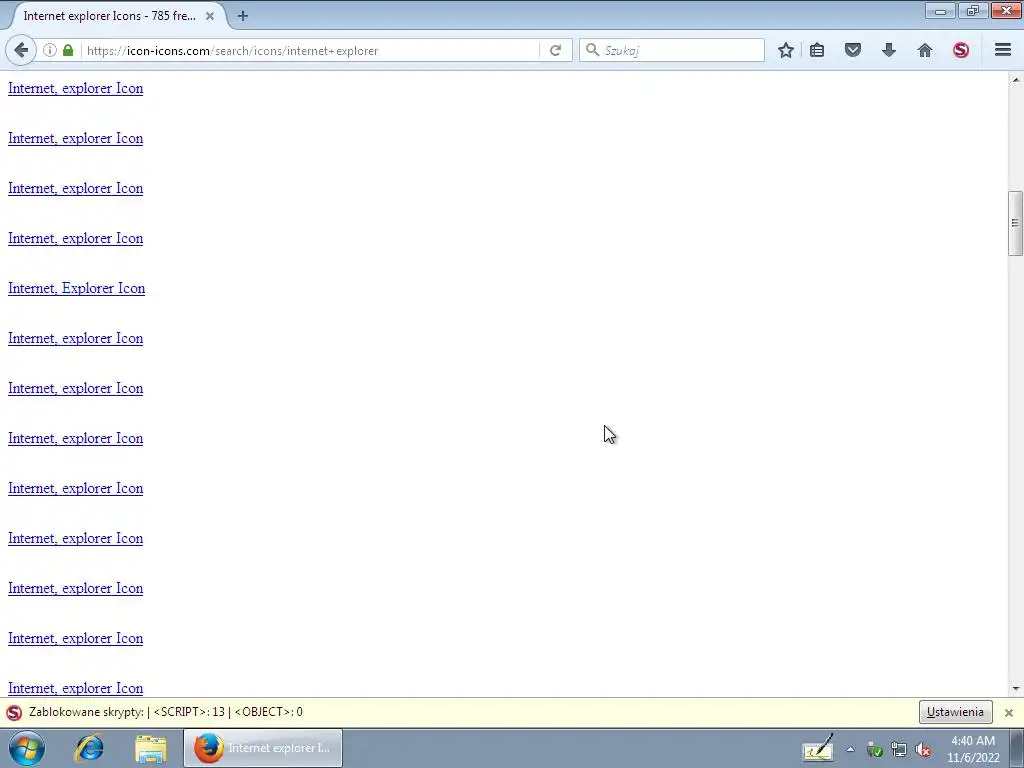Click the pen input icon in the tray
The width and height of the screenshot is (1024, 768).
818,748
